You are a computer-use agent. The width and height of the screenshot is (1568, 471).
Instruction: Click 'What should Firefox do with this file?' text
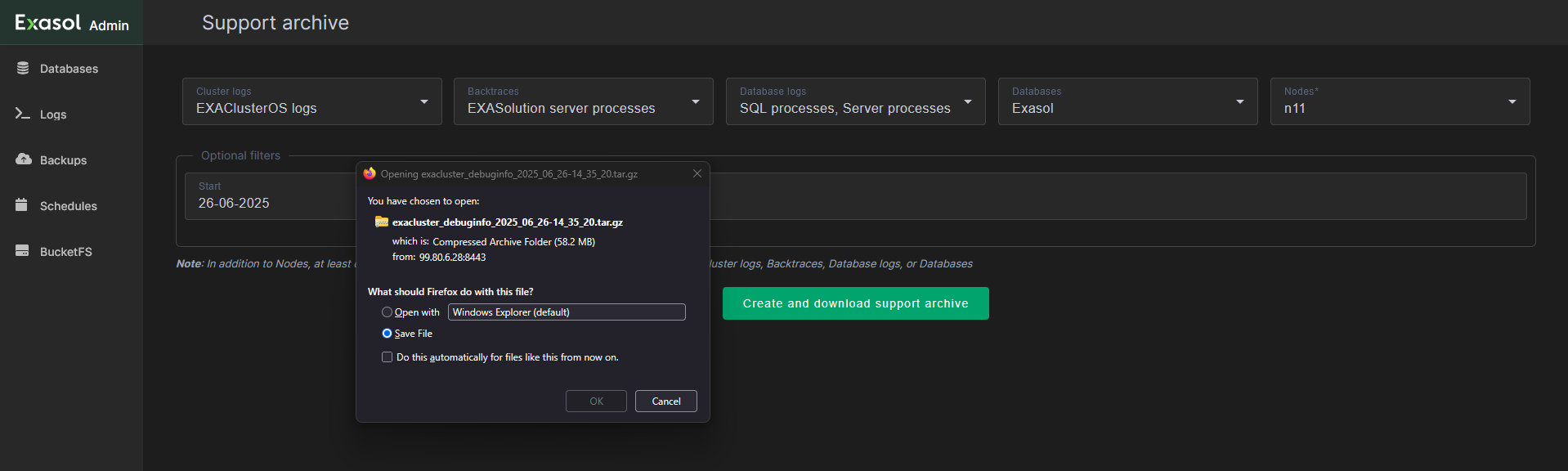pyautogui.click(x=450, y=292)
